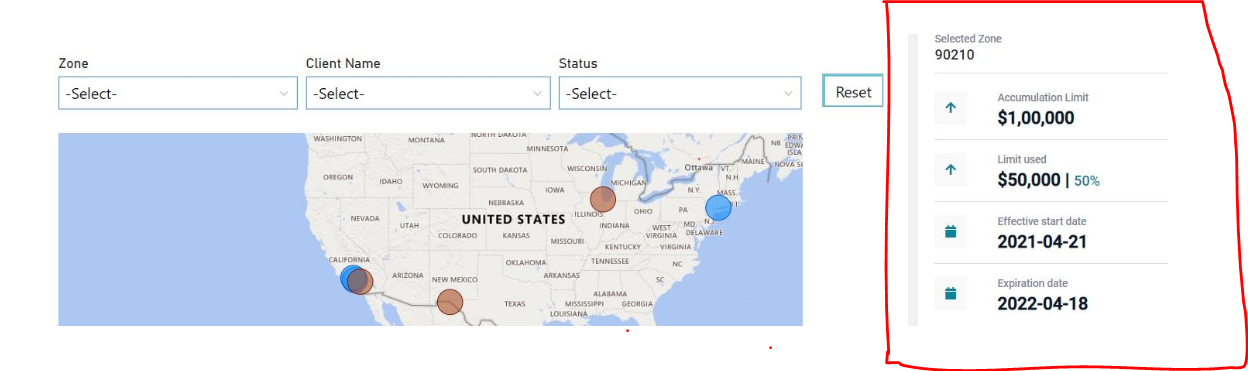1248x371 pixels.
Task: Click the Effective start date label
Action: (1041, 222)
